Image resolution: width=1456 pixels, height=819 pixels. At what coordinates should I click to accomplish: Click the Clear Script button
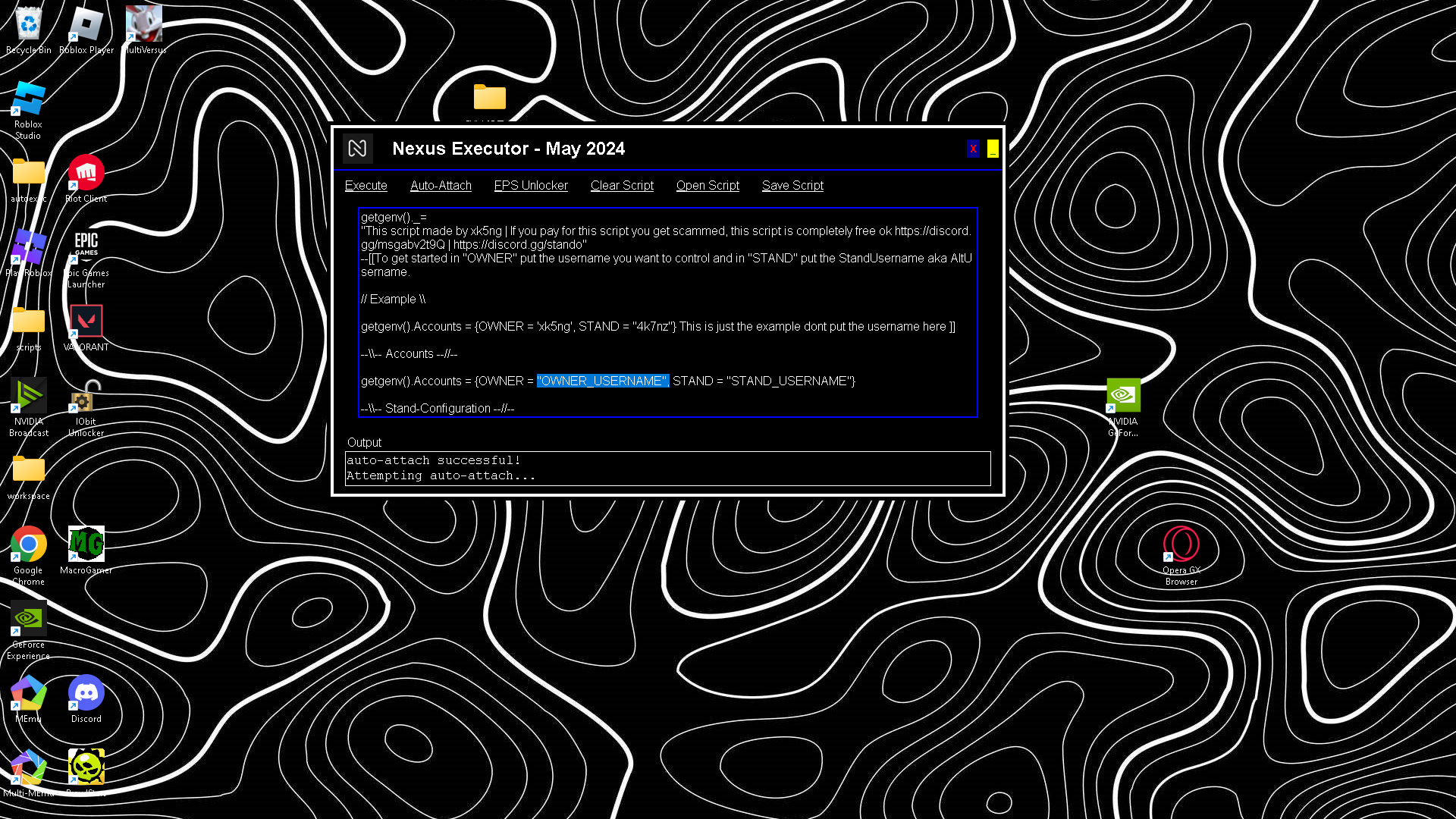pyautogui.click(x=622, y=186)
